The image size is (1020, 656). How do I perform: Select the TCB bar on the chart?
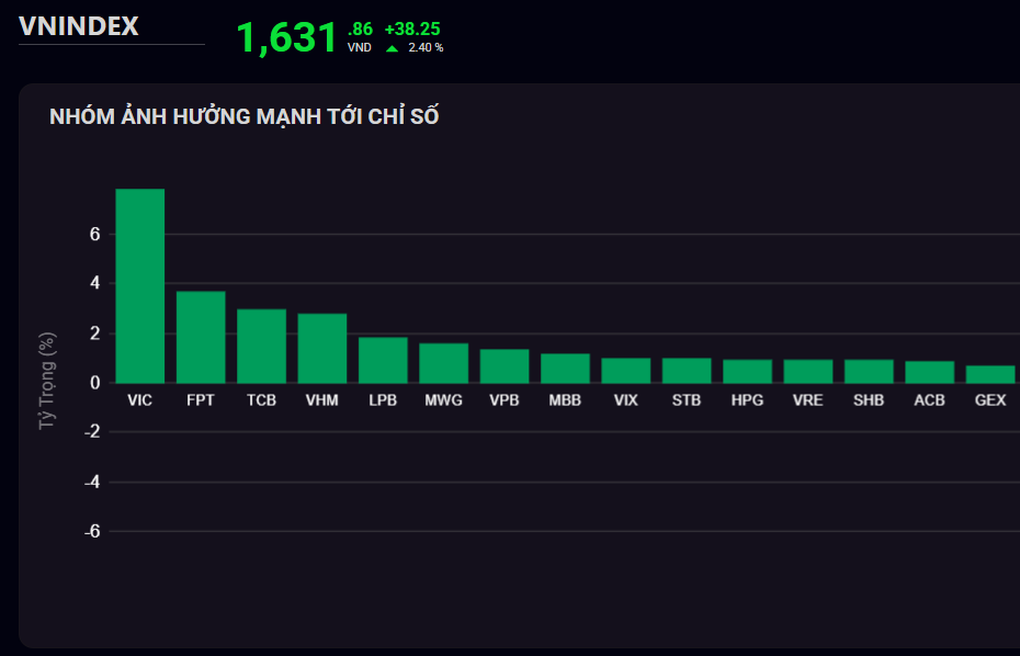pos(261,345)
